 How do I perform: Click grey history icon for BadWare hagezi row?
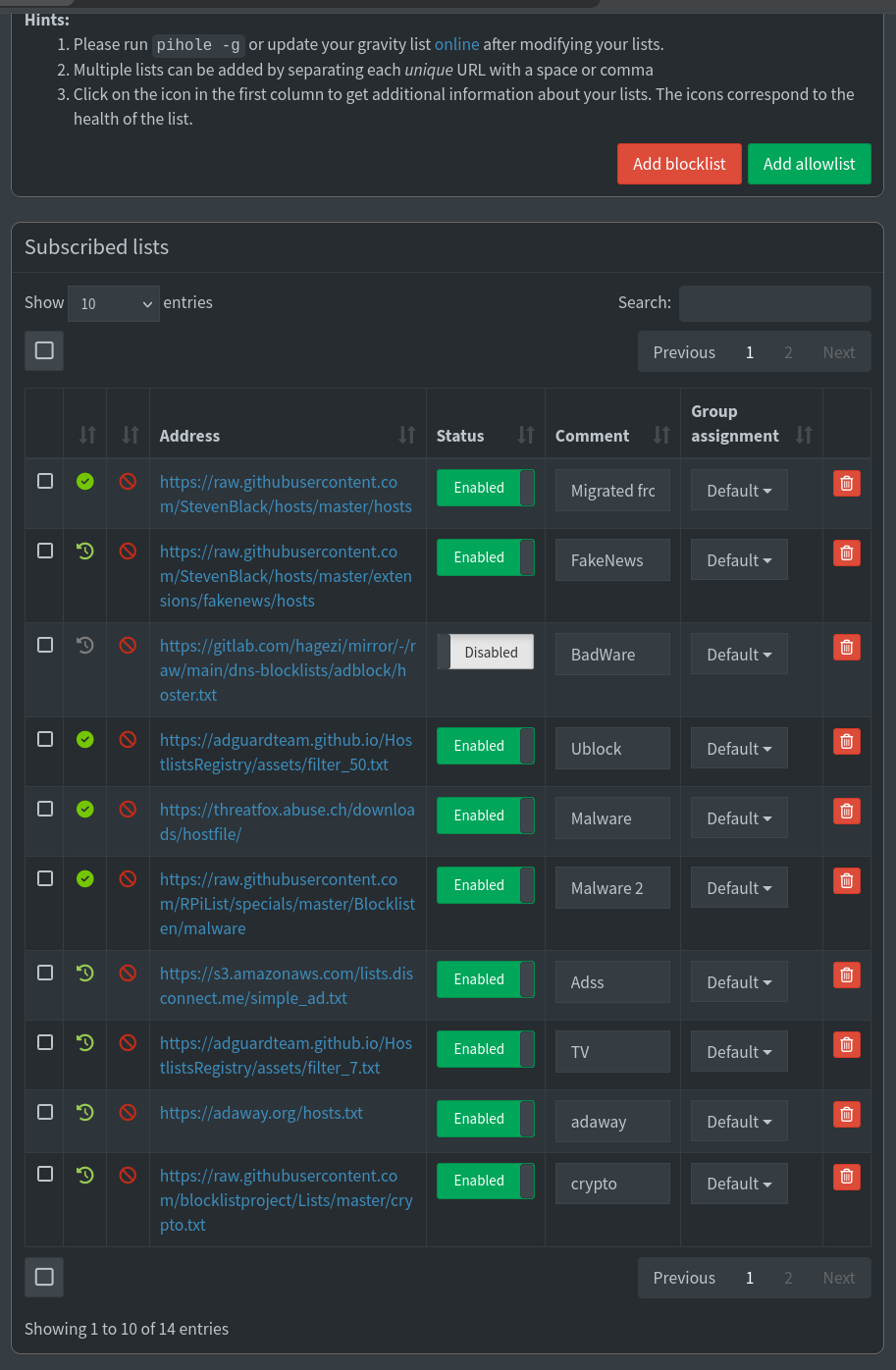click(85, 645)
